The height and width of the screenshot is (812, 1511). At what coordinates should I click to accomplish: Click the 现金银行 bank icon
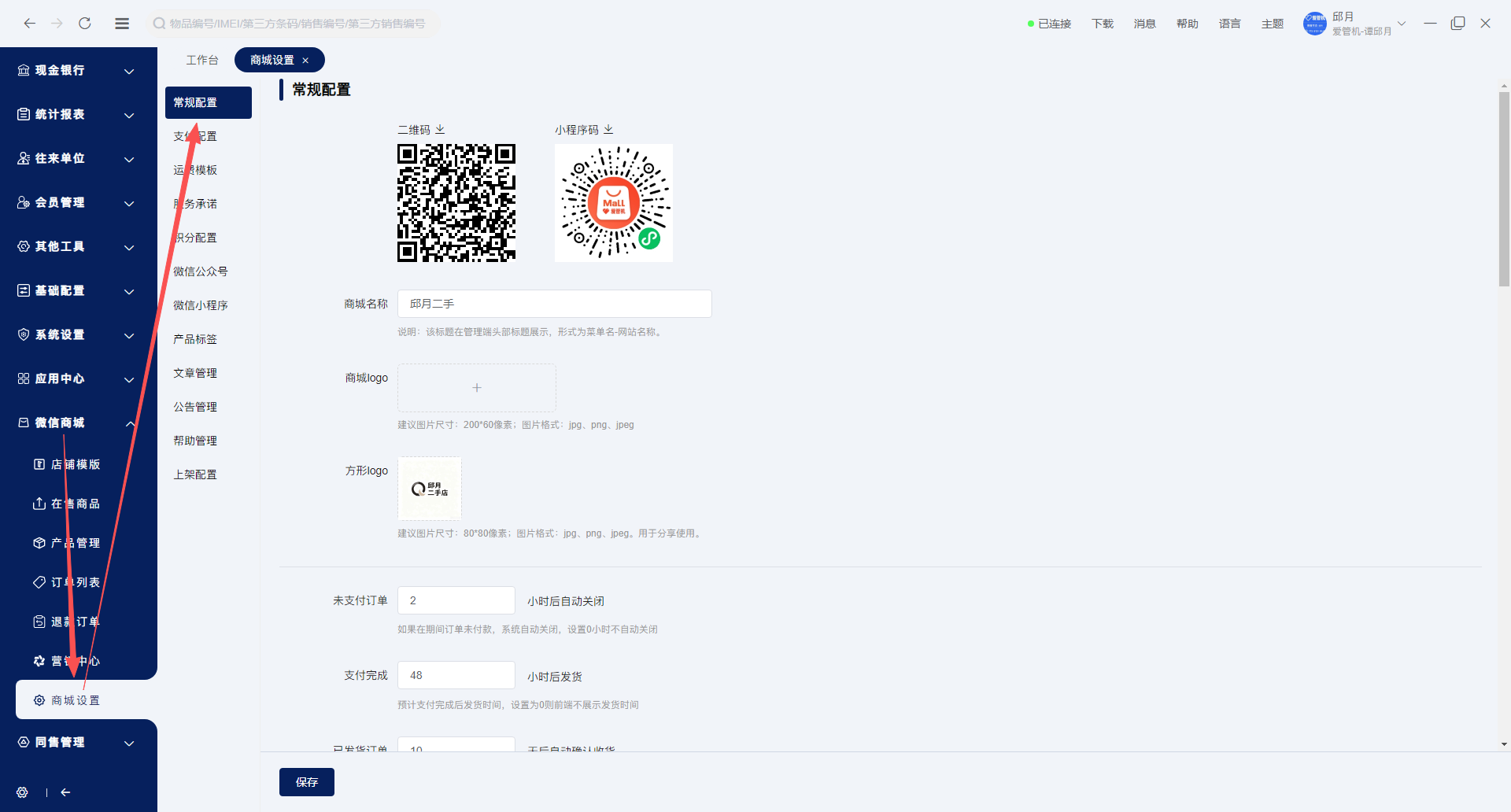[24, 70]
